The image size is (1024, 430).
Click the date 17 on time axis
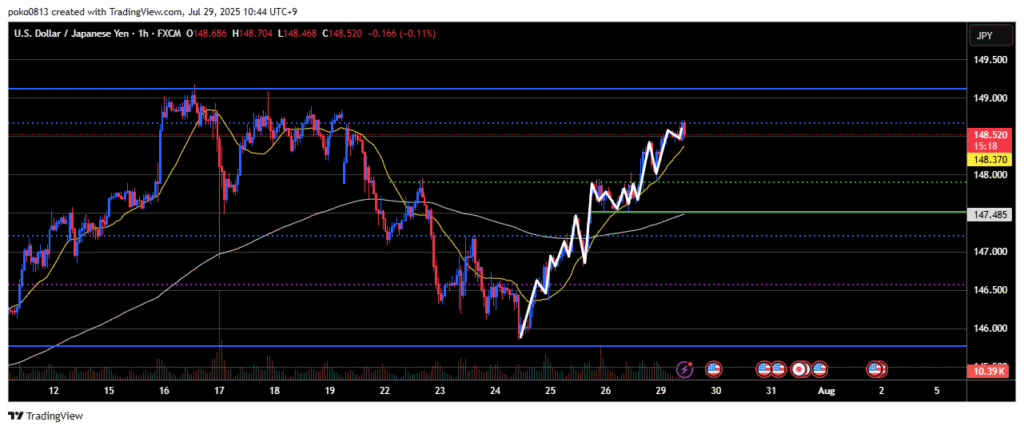coord(217,390)
